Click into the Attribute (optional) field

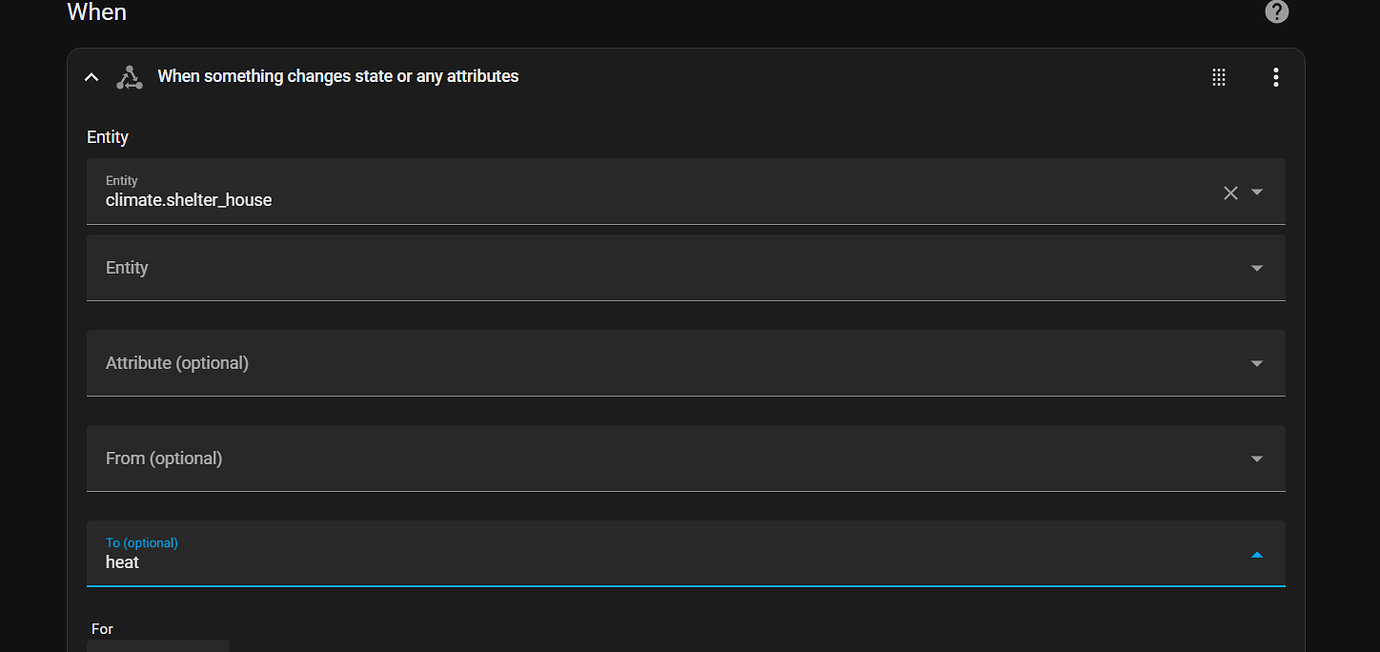coord(600,363)
